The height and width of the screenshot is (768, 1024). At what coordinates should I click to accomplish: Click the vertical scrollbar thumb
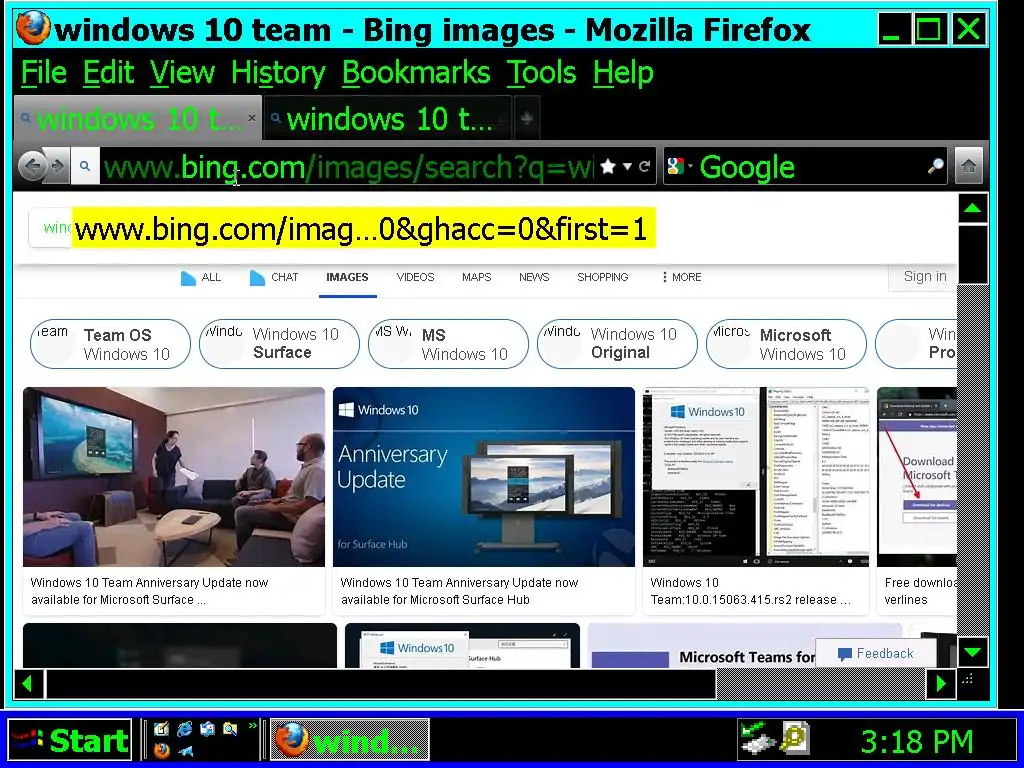coord(972,255)
